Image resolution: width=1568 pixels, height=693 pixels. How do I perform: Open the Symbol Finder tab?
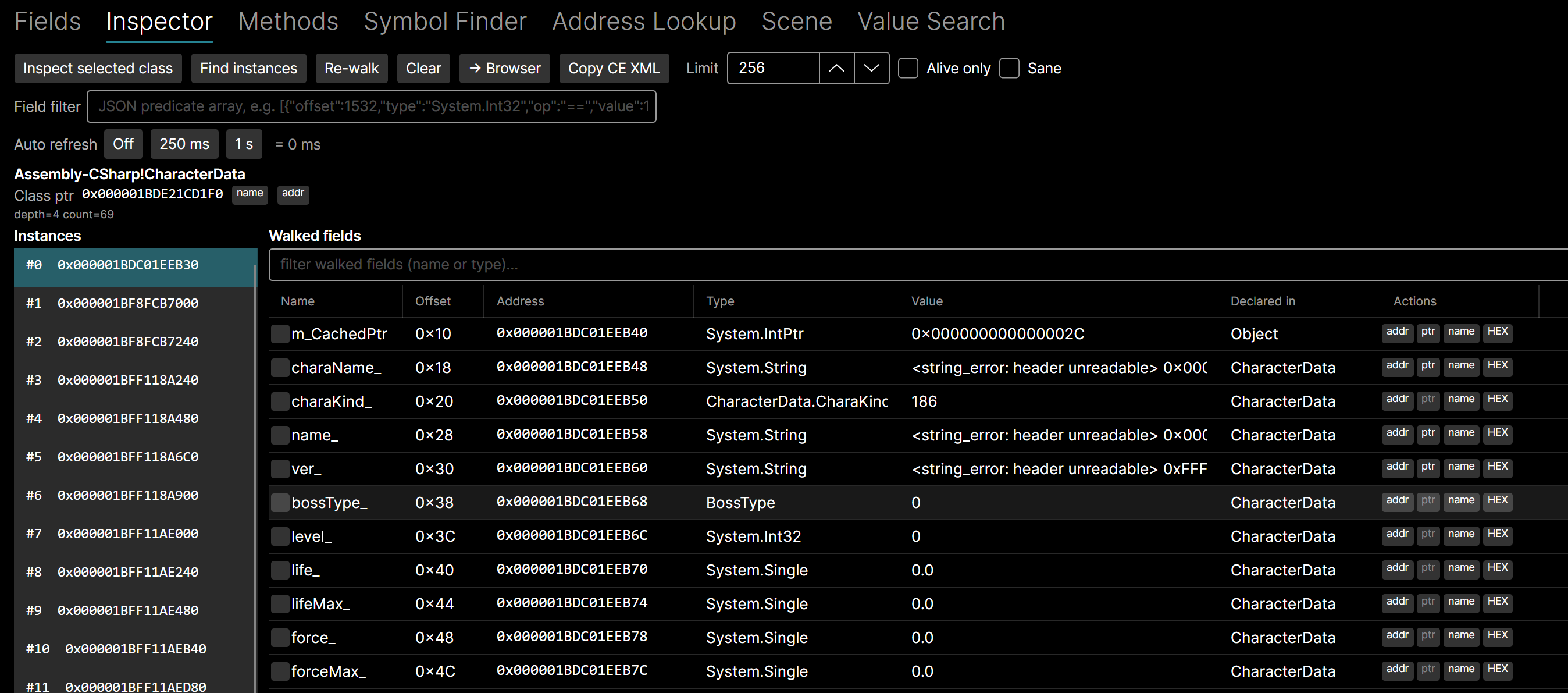pos(445,22)
